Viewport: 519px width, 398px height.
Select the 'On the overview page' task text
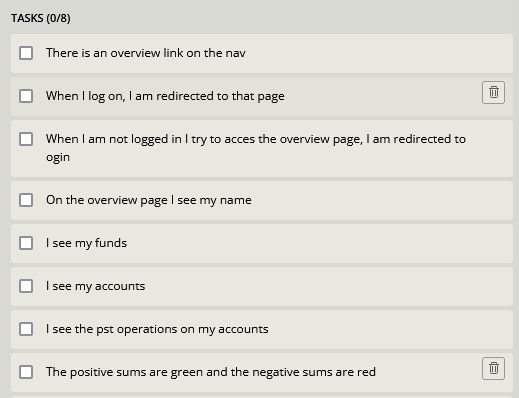point(149,200)
